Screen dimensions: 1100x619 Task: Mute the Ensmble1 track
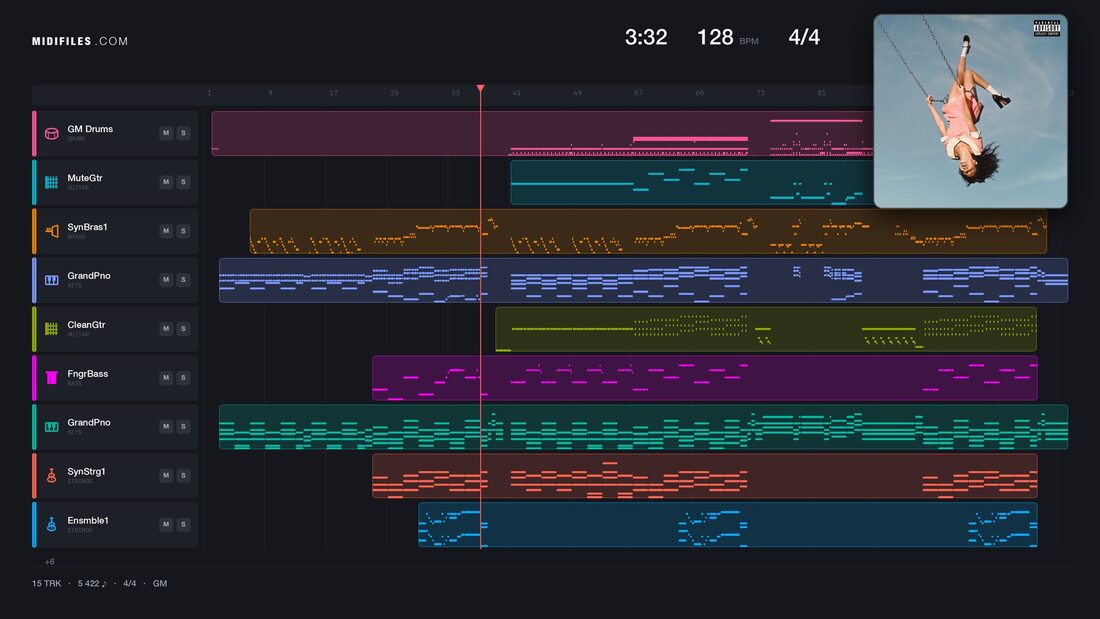click(166, 524)
